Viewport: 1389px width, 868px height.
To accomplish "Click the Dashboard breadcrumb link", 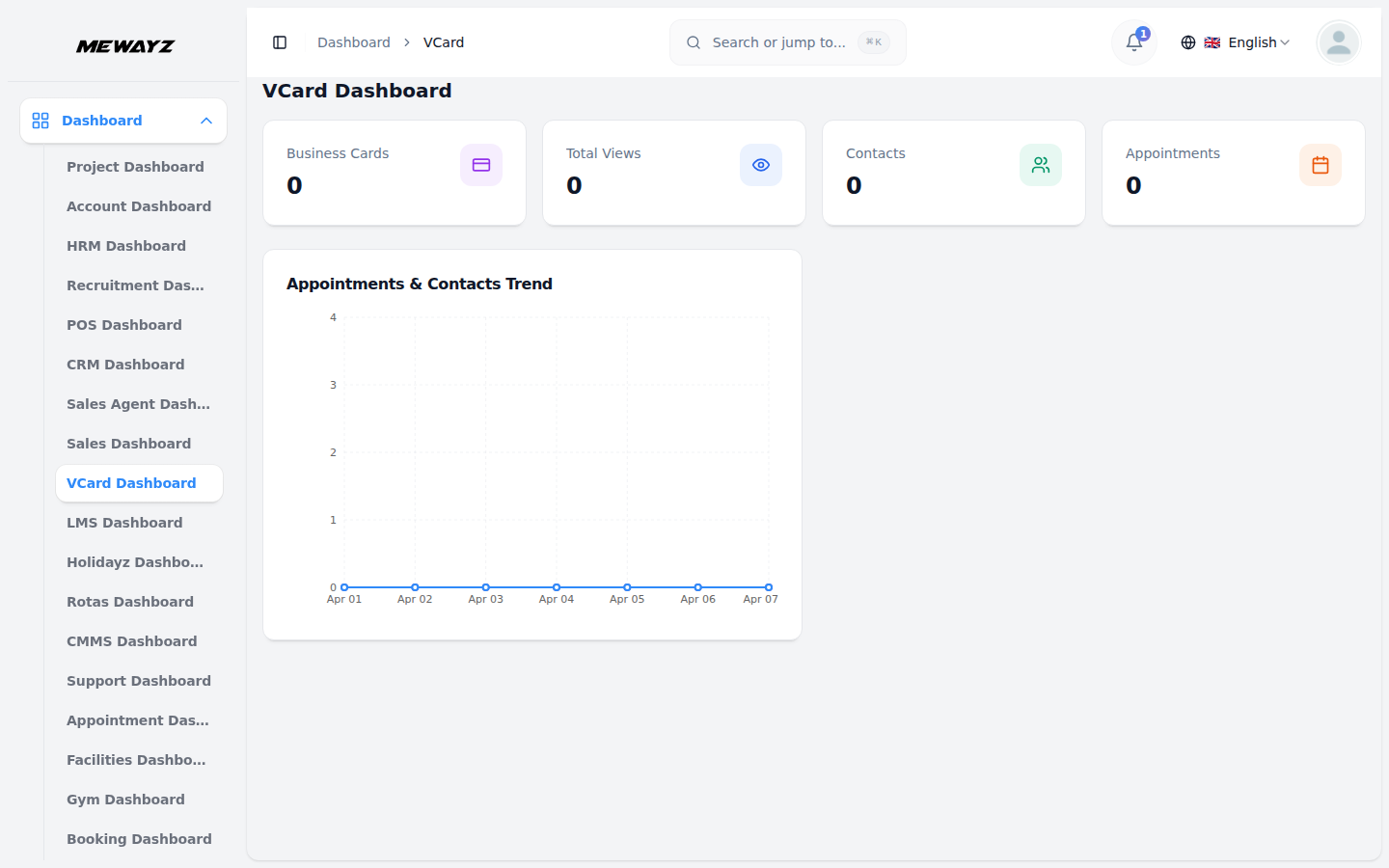I will (354, 42).
